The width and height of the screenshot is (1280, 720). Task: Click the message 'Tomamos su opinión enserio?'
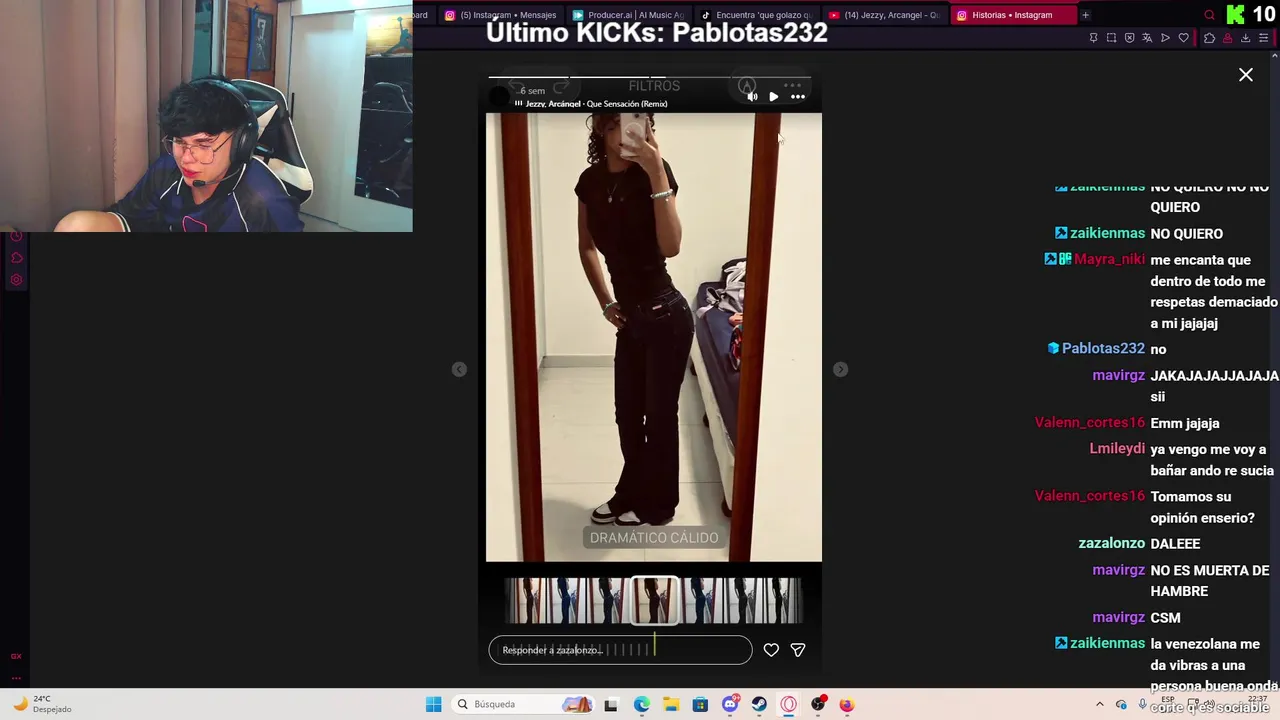click(1202, 507)
